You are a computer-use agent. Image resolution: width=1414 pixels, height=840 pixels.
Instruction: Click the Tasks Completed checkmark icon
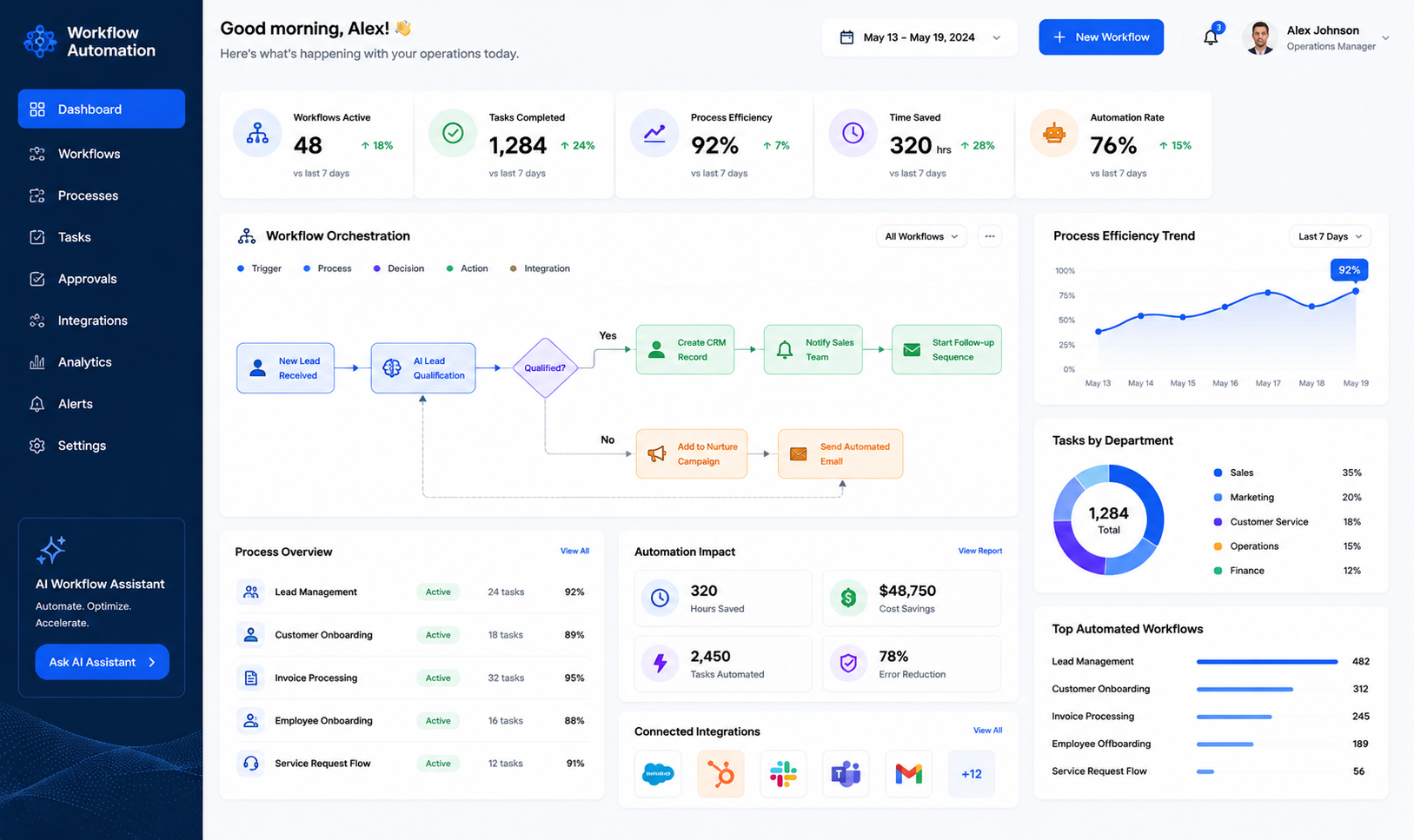click(x=453, y=133)
